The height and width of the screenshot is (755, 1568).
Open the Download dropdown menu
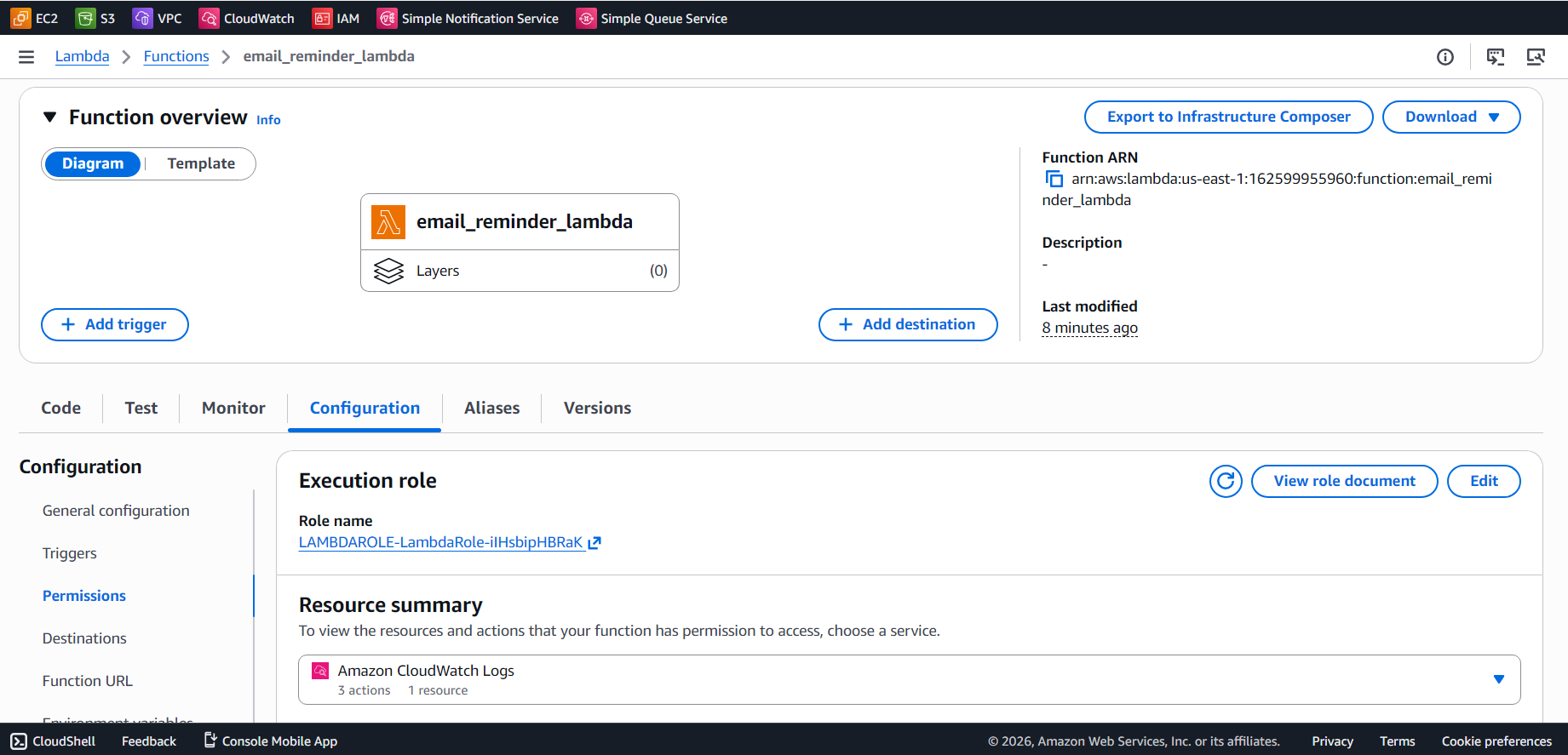(x=1450, y=117)
